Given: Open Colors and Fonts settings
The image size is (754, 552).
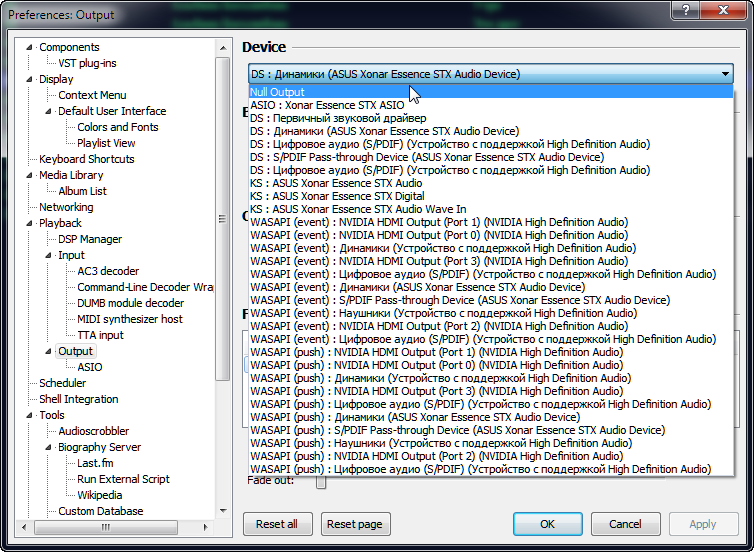Looking at the screenshot, I should tap(118, 127).
